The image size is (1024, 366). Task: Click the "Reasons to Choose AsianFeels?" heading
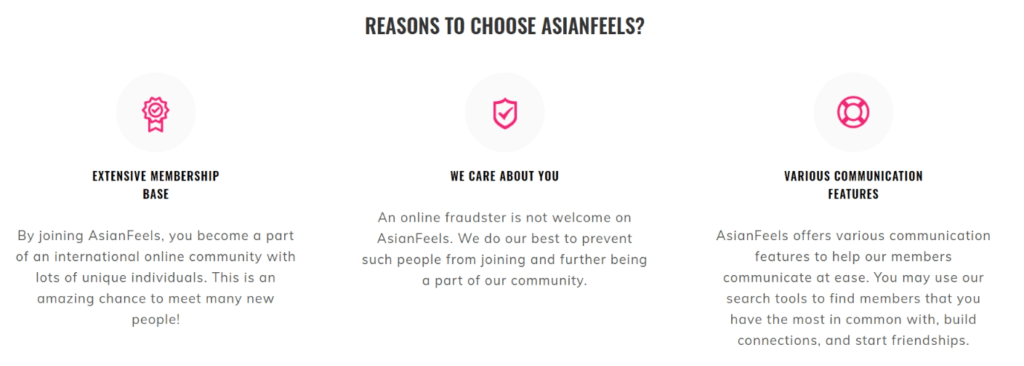[x=504, y=26]
